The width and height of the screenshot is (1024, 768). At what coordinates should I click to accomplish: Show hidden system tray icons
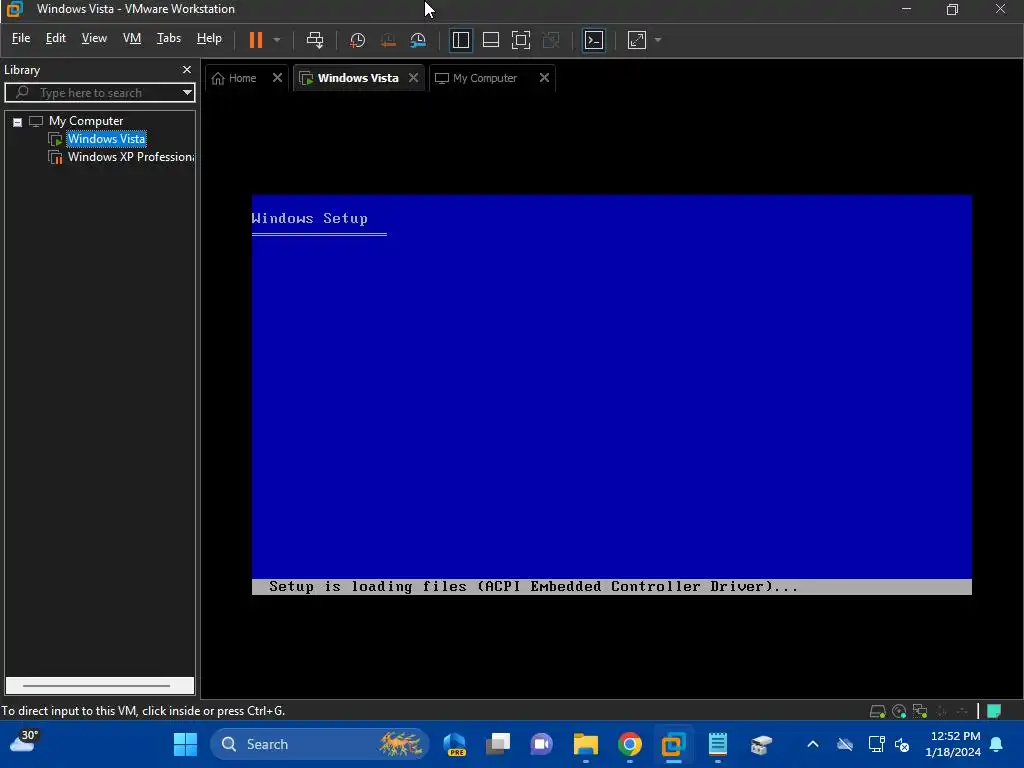point(812,744)
